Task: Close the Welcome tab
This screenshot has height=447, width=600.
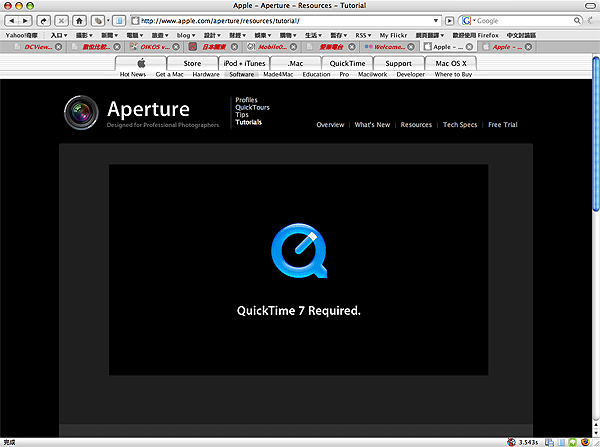Action: (x=411, y=47)
